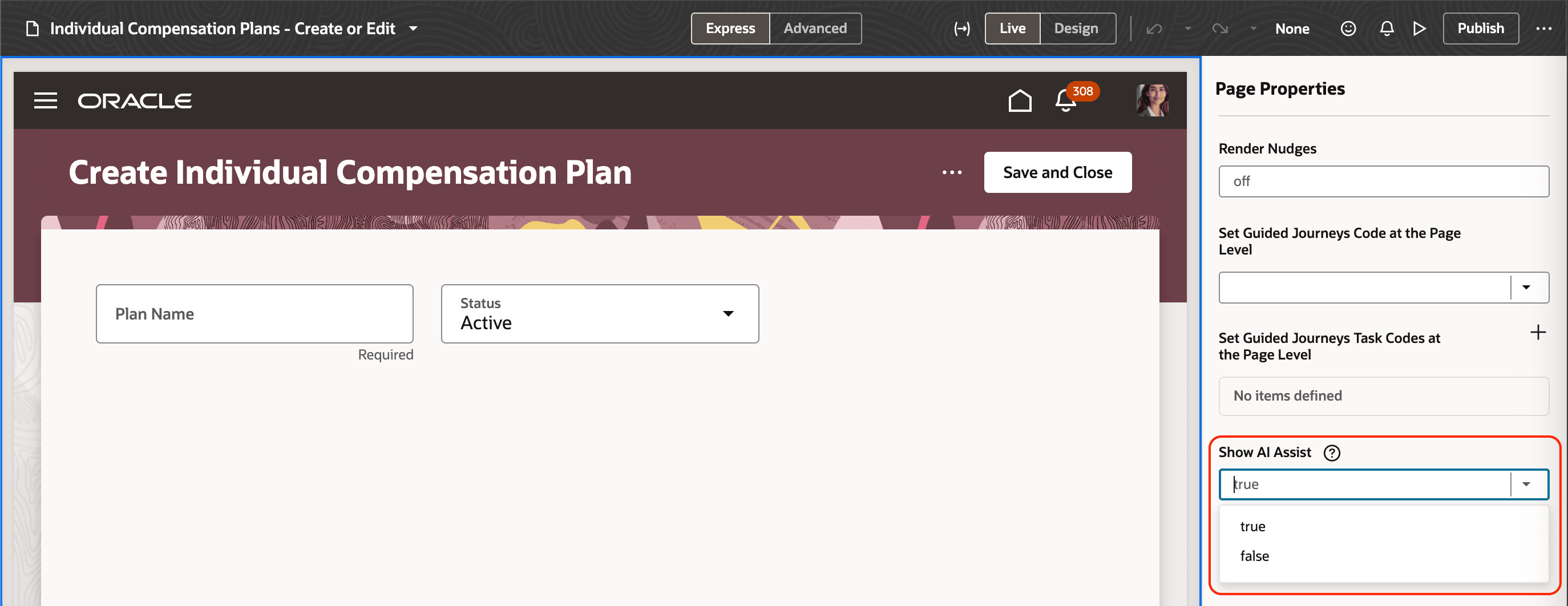Select false in the Show AI Assist list
The height and width of the screenshot is (606, 1568).
point(1254,556)
